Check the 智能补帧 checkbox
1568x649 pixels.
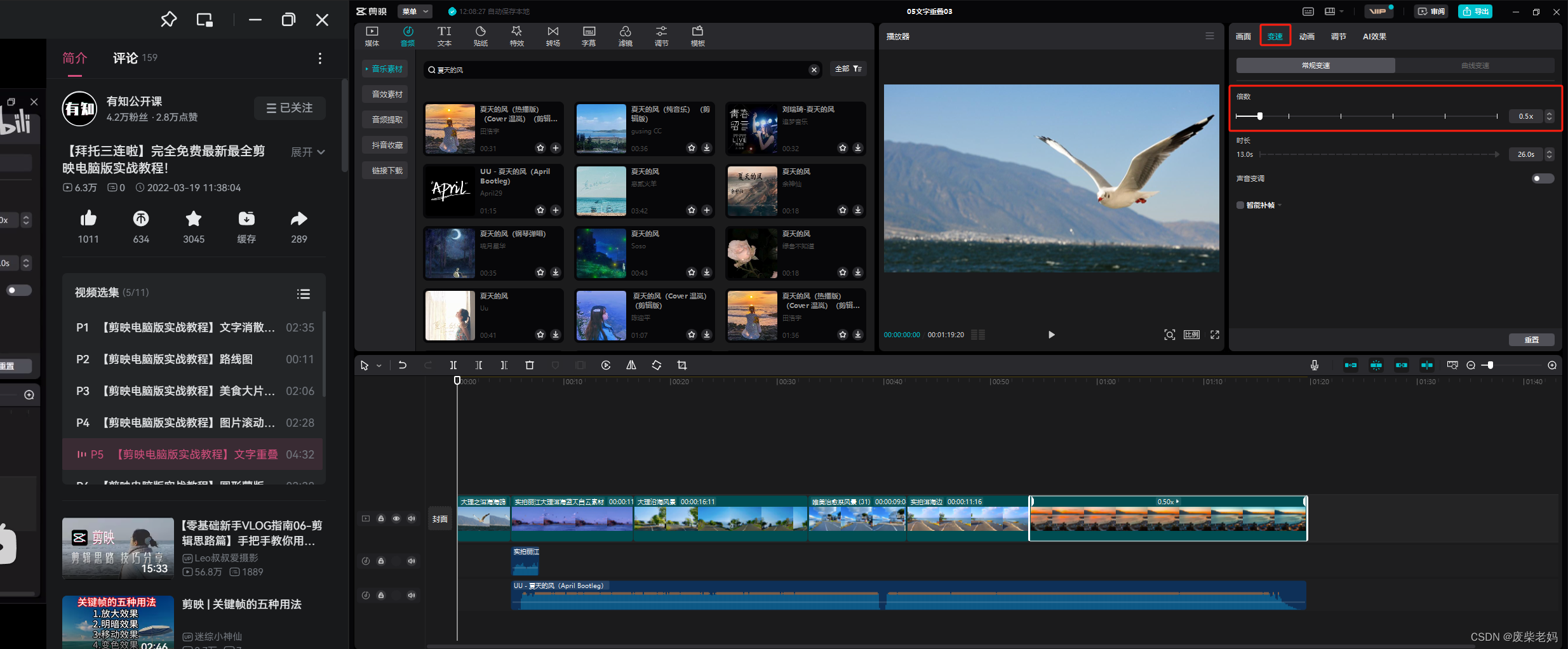click(1240, 205)
